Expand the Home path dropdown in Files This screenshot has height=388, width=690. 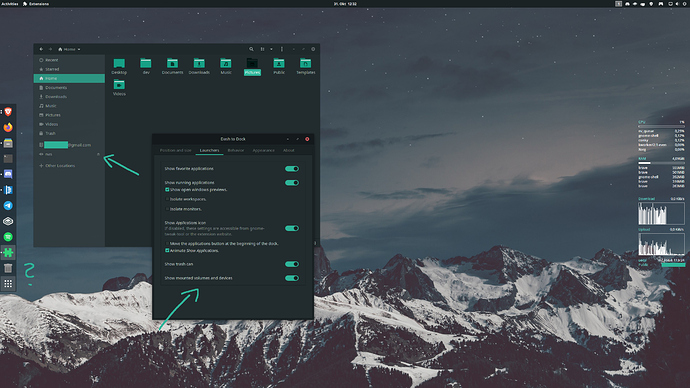(70, 49)
